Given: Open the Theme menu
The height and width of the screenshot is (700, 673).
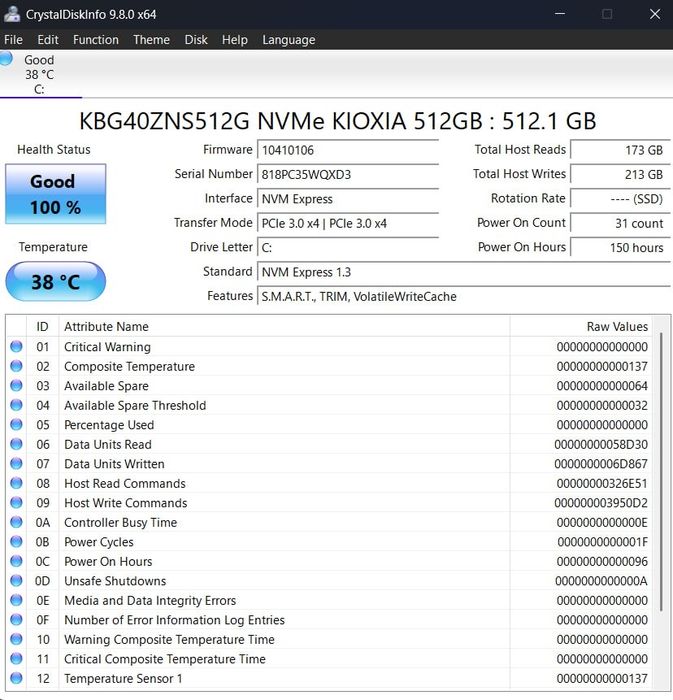Looking at the screenshot, I should click(151, 40).
